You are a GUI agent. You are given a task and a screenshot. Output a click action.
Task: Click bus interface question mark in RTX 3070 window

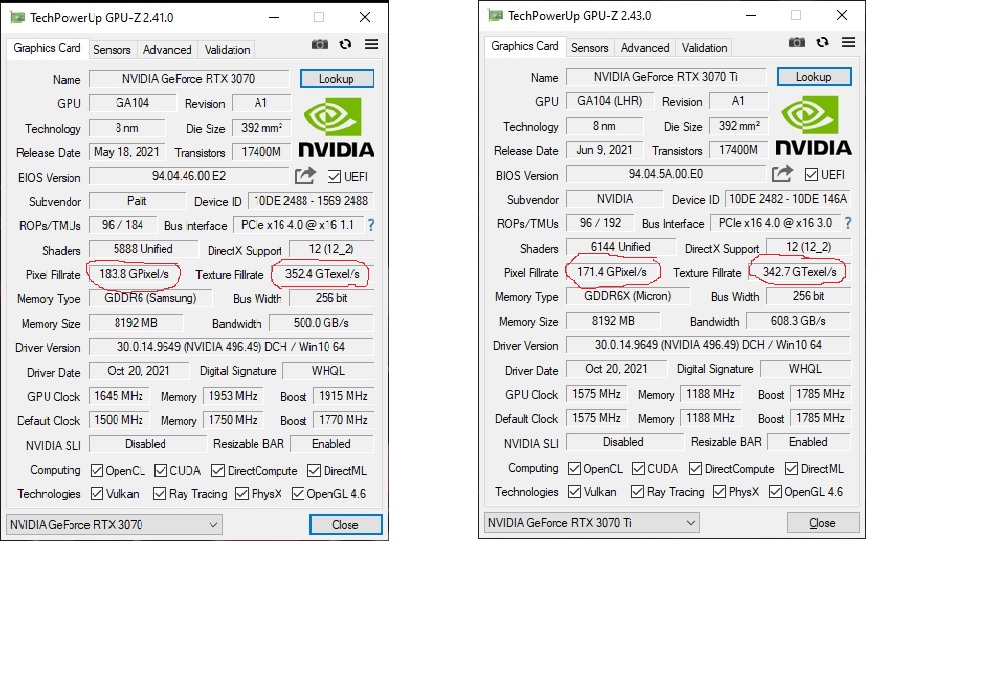tap(371, 225)
